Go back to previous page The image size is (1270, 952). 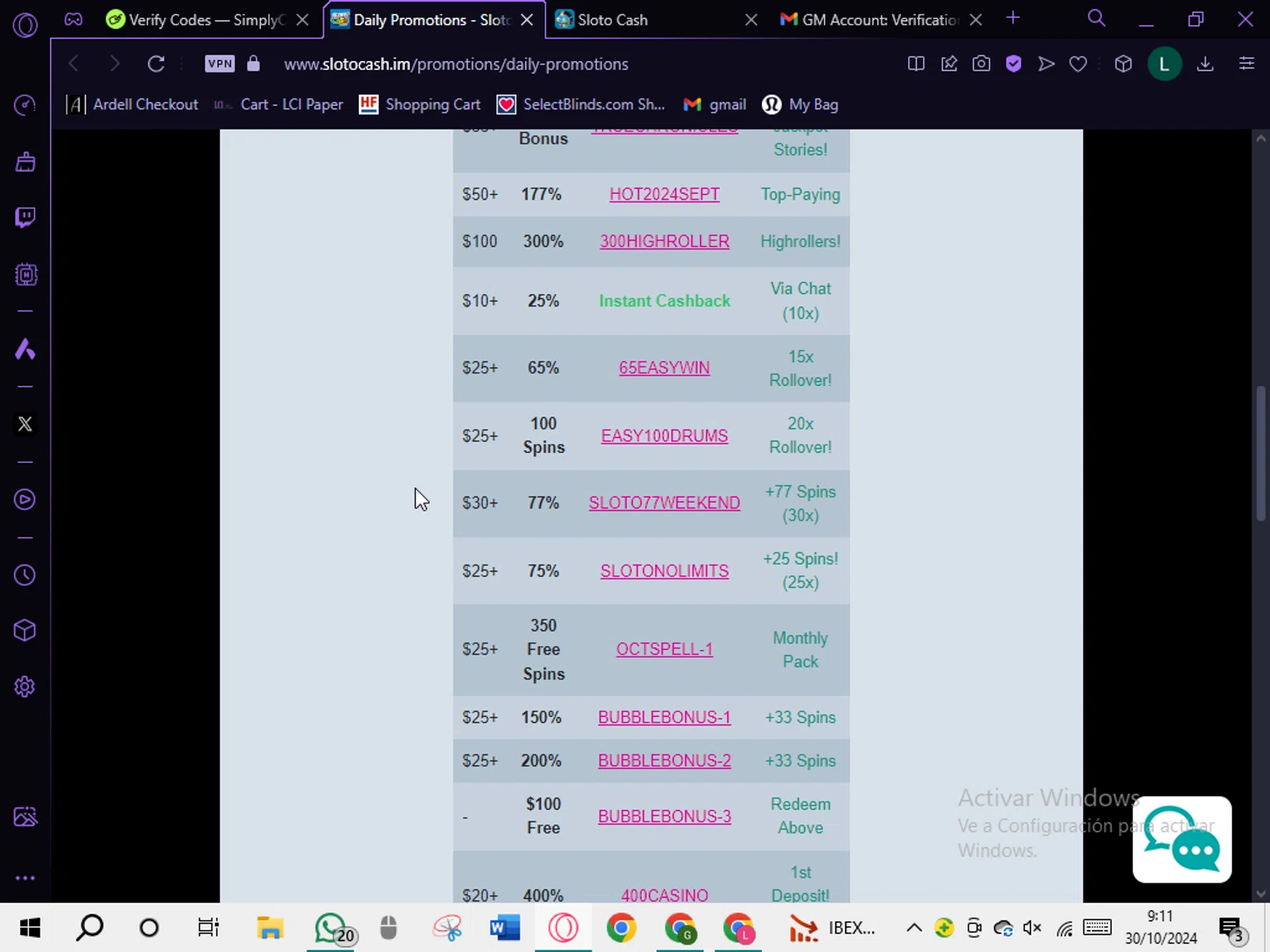click(x=74, y=63)
